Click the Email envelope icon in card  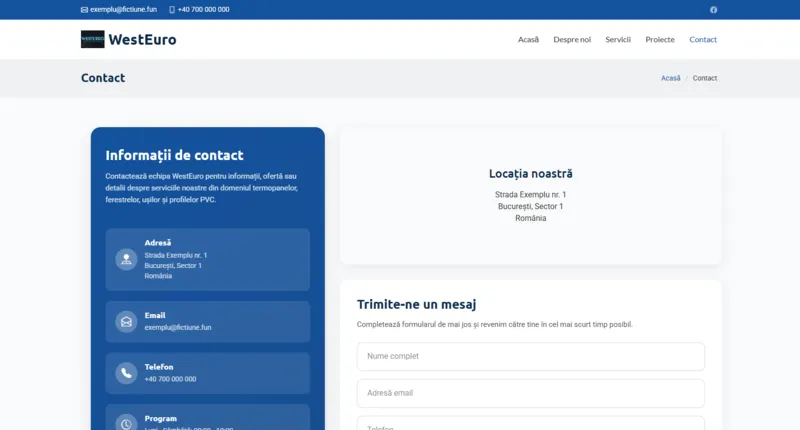pyautogui.click(x=126, y=321)
